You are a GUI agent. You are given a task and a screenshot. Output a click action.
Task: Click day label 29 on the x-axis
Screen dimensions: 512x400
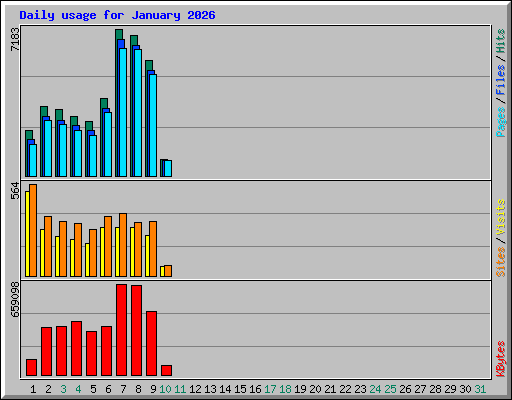pos(450,389)
